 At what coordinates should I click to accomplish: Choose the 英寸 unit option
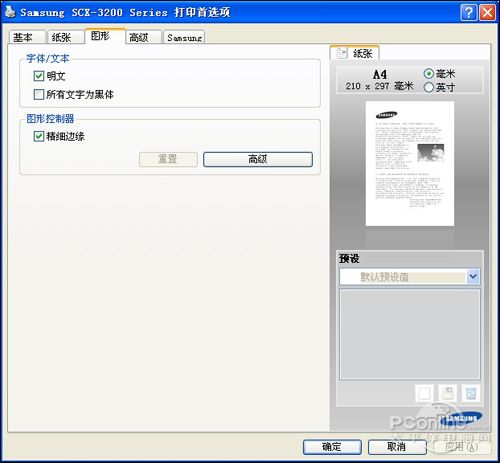point(429,87)
